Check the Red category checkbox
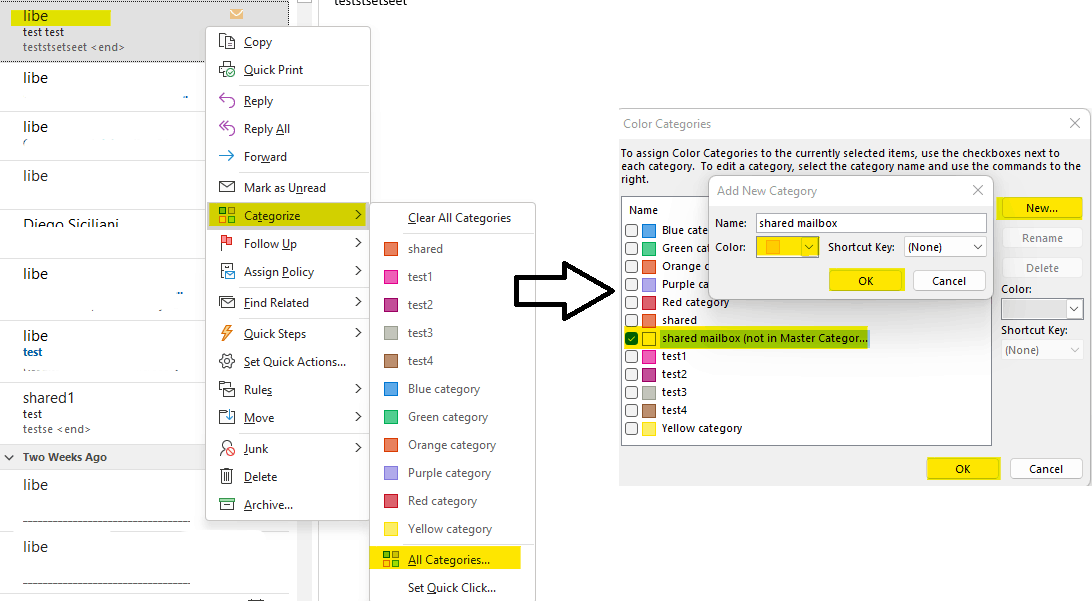 632,302
